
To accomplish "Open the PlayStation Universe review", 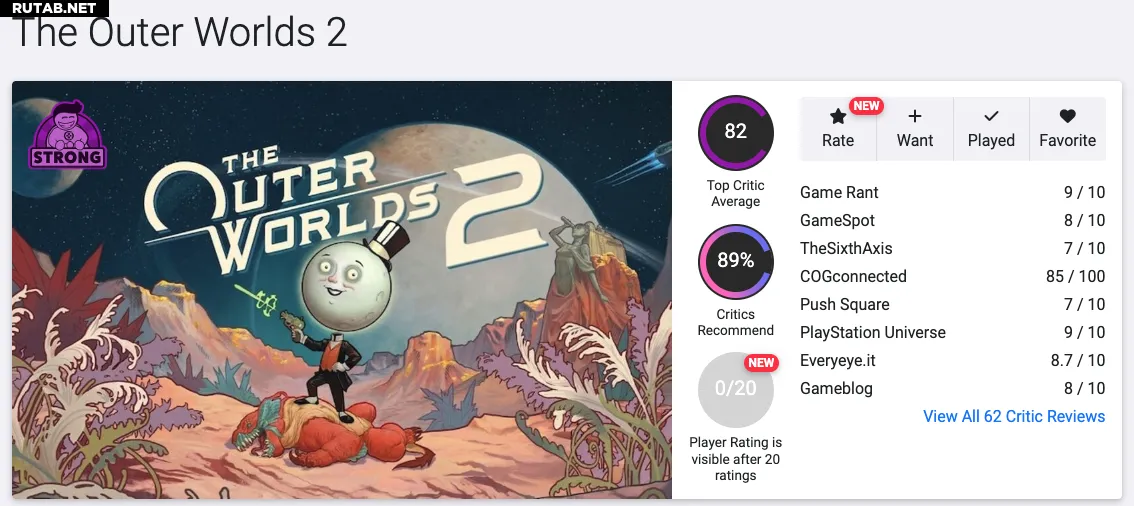I will (872, 332).
